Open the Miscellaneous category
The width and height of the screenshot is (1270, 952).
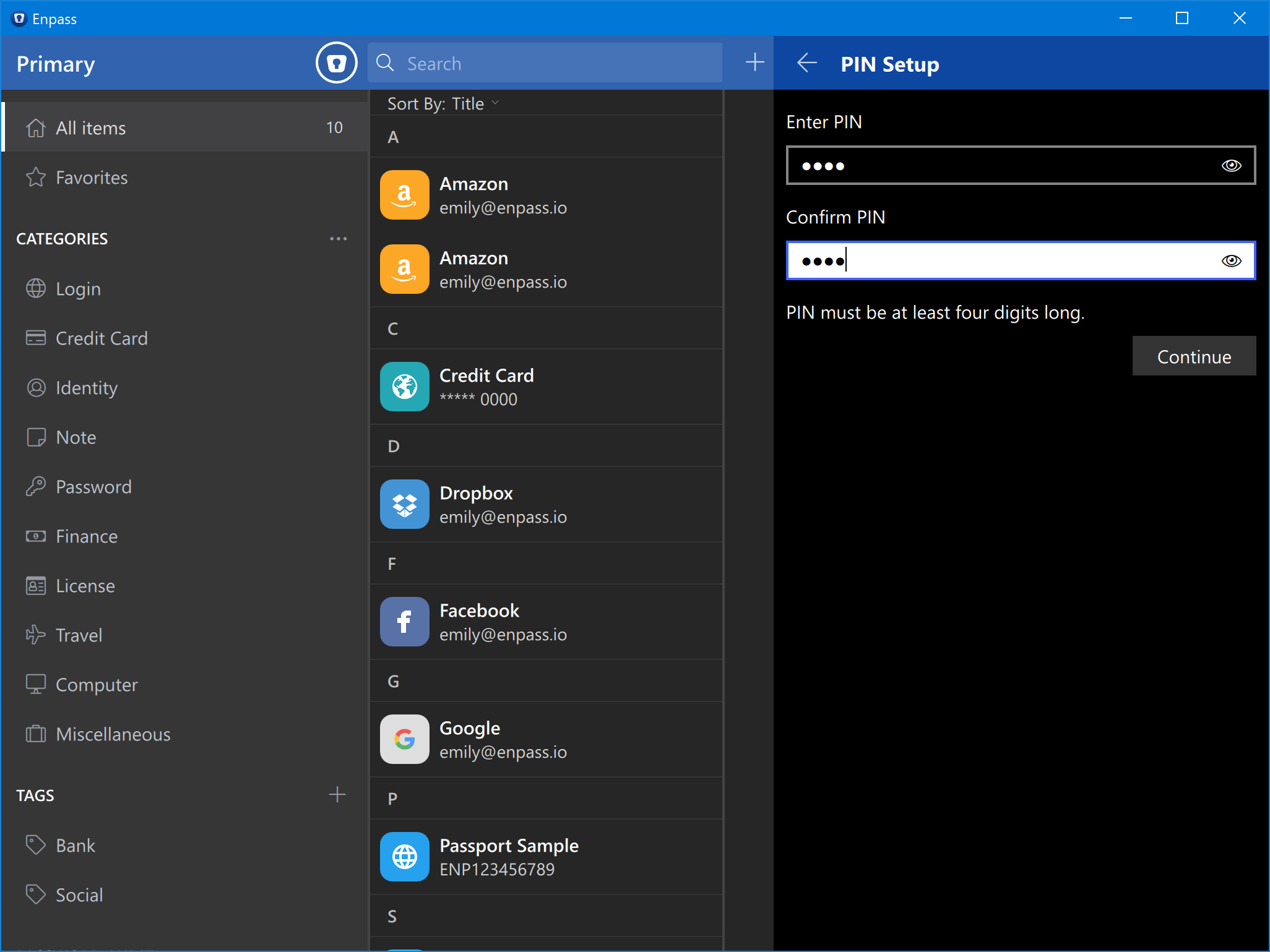pos(184,734)
